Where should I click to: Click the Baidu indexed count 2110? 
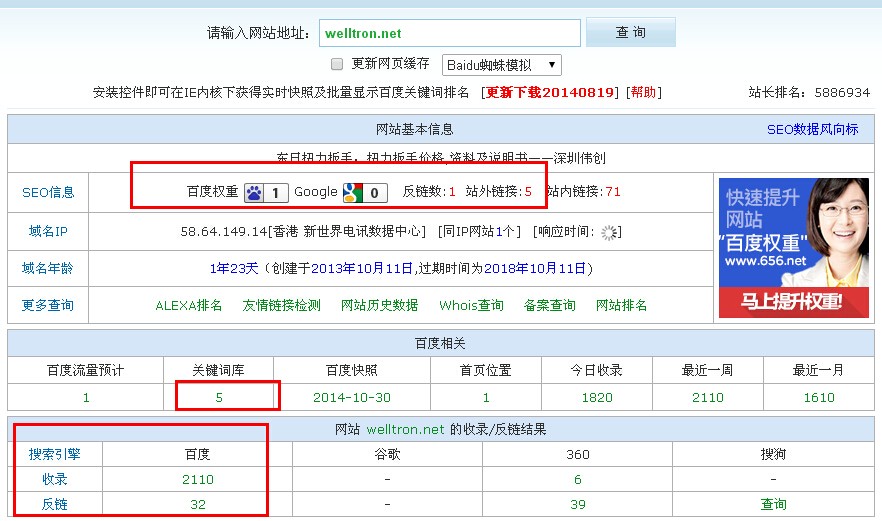(x=197, y=480)
